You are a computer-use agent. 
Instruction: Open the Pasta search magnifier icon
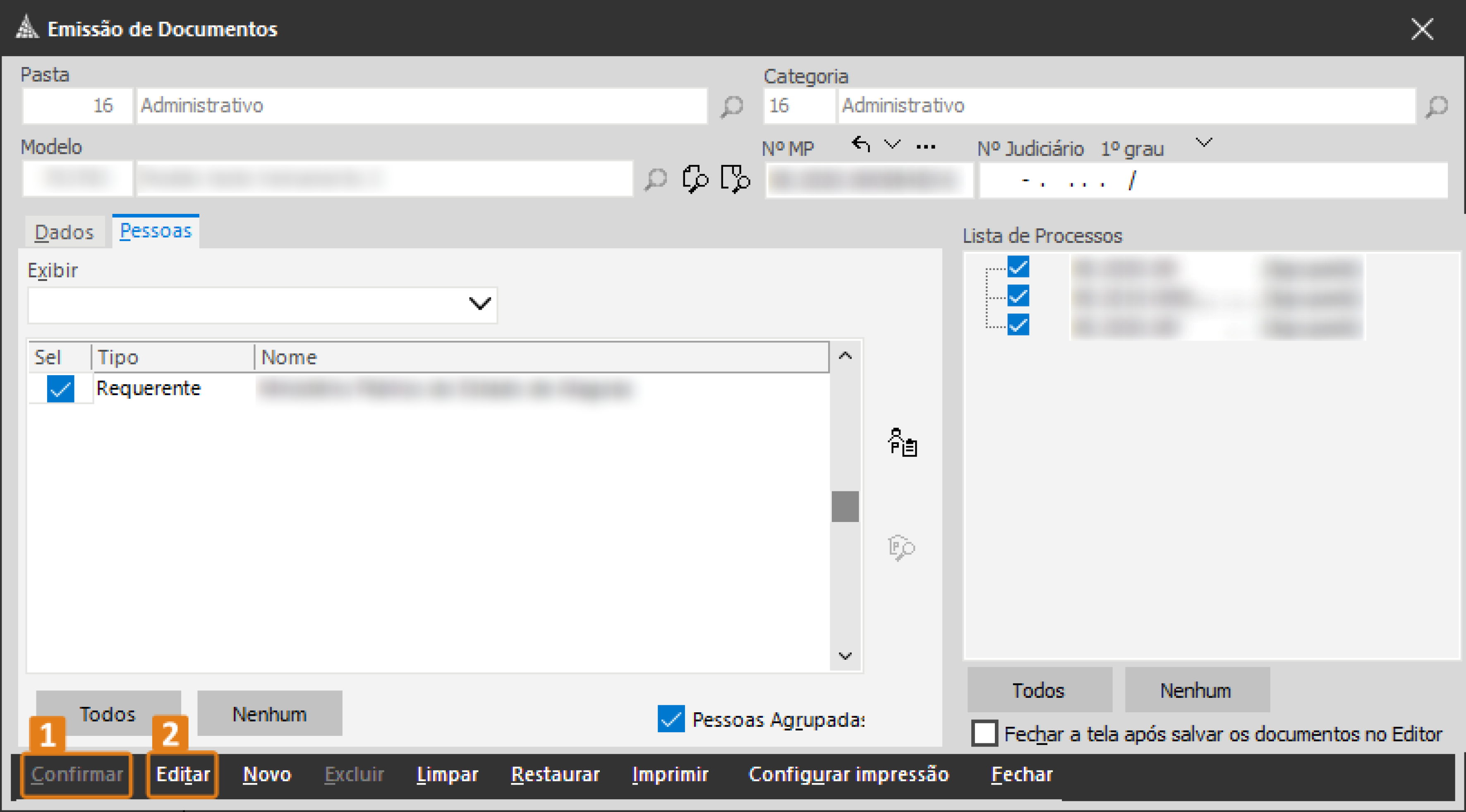(x=732, y=106)
